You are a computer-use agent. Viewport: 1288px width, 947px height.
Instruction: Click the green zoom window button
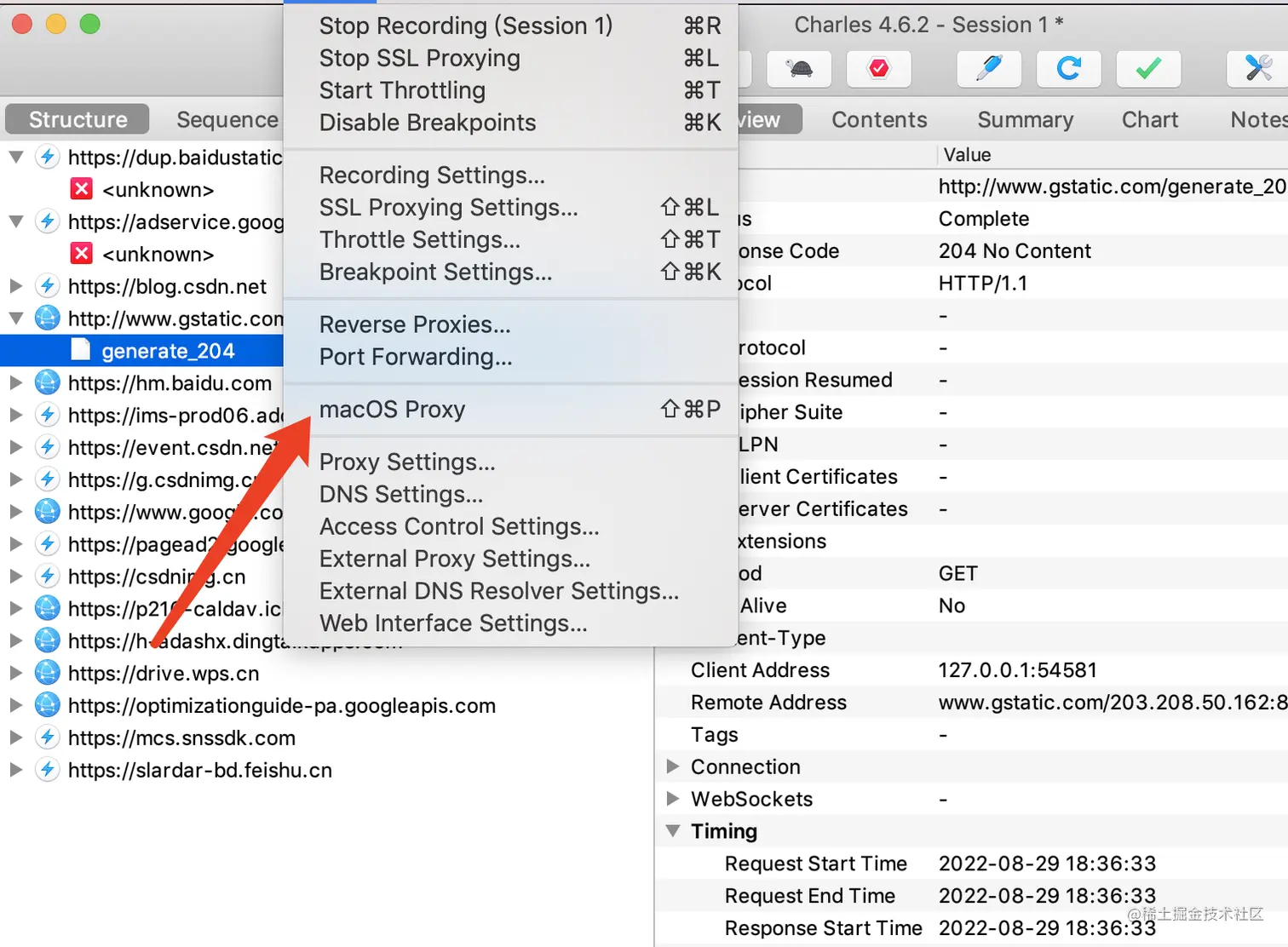click(89, 25)
